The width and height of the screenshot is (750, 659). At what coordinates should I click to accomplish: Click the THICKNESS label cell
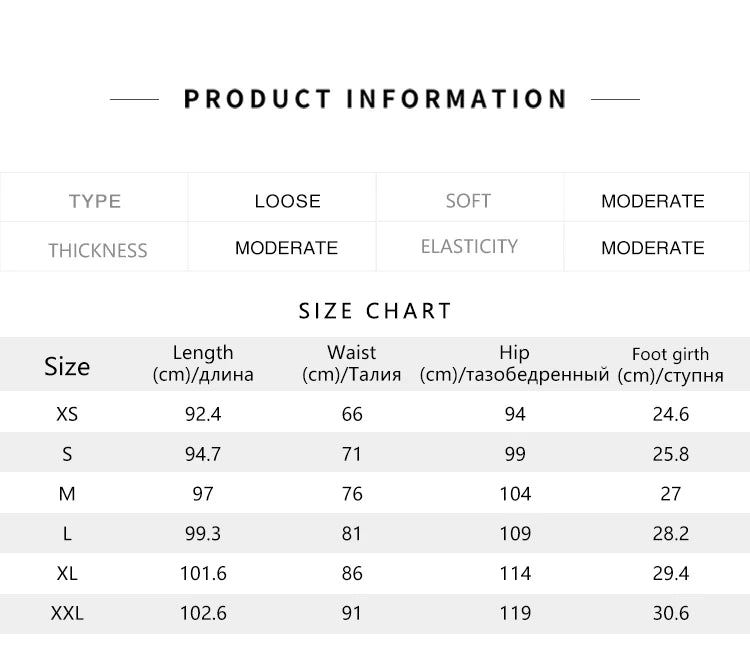97,250
